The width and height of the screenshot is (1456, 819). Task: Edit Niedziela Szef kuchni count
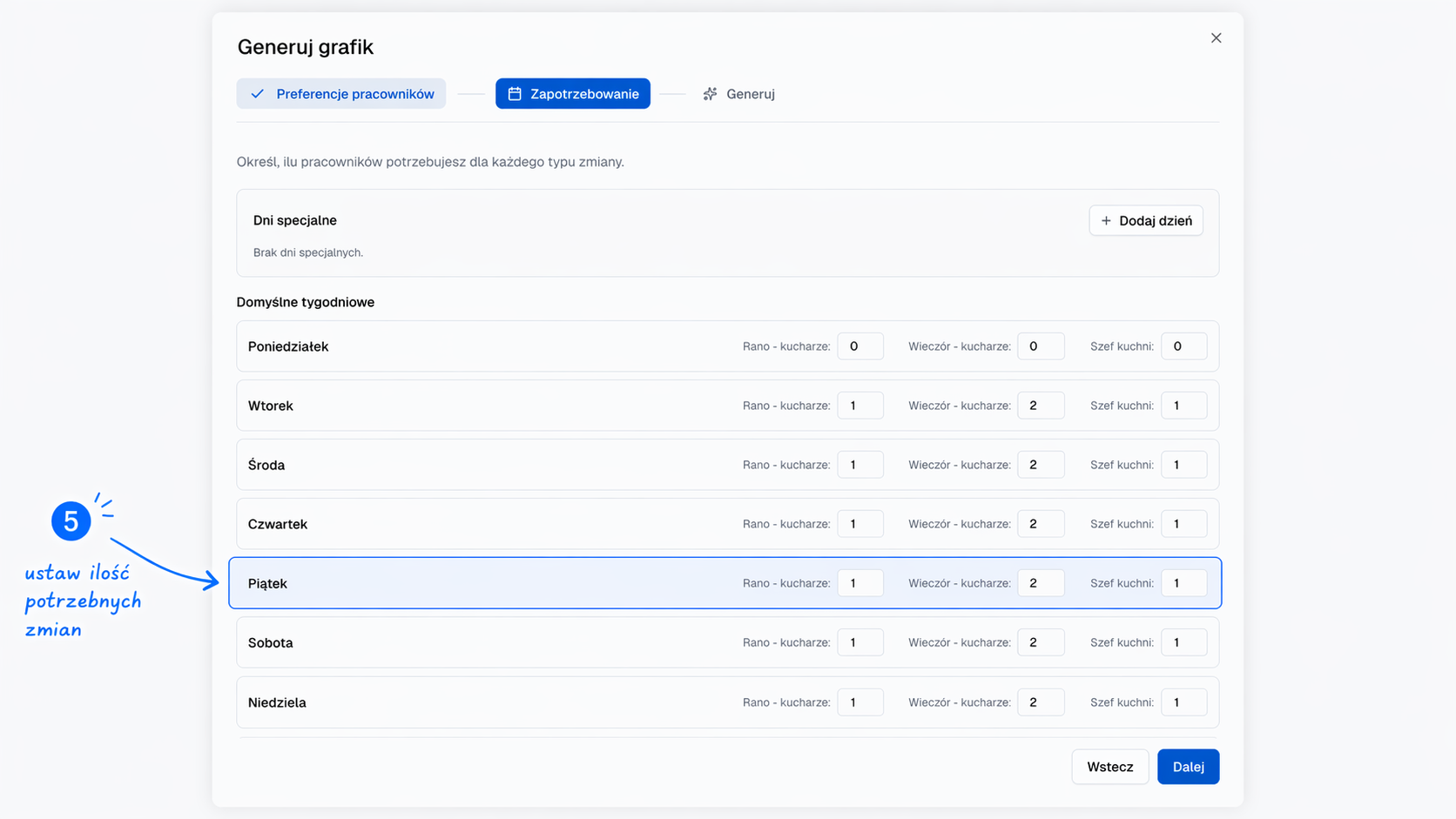point(1183,702)
